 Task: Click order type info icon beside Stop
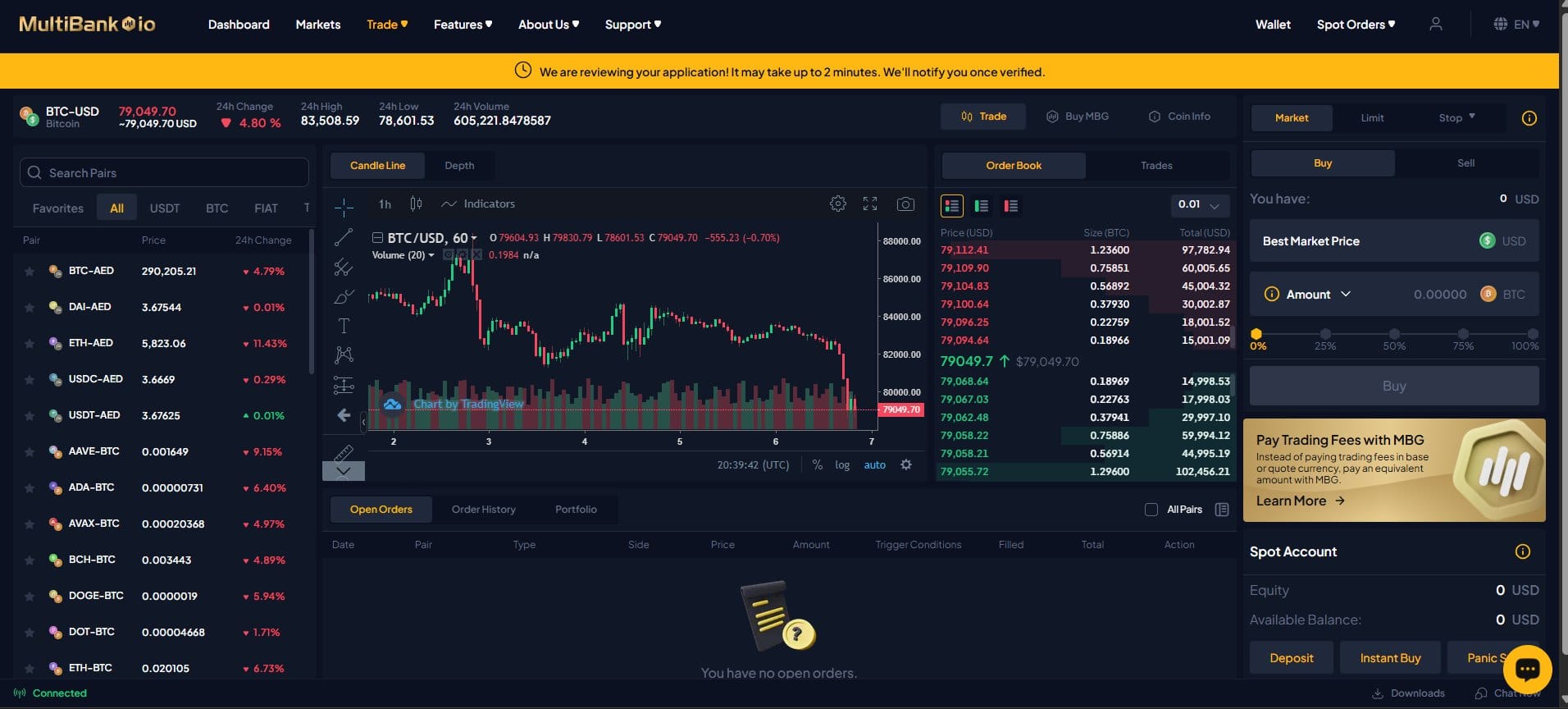point(1529,118)
